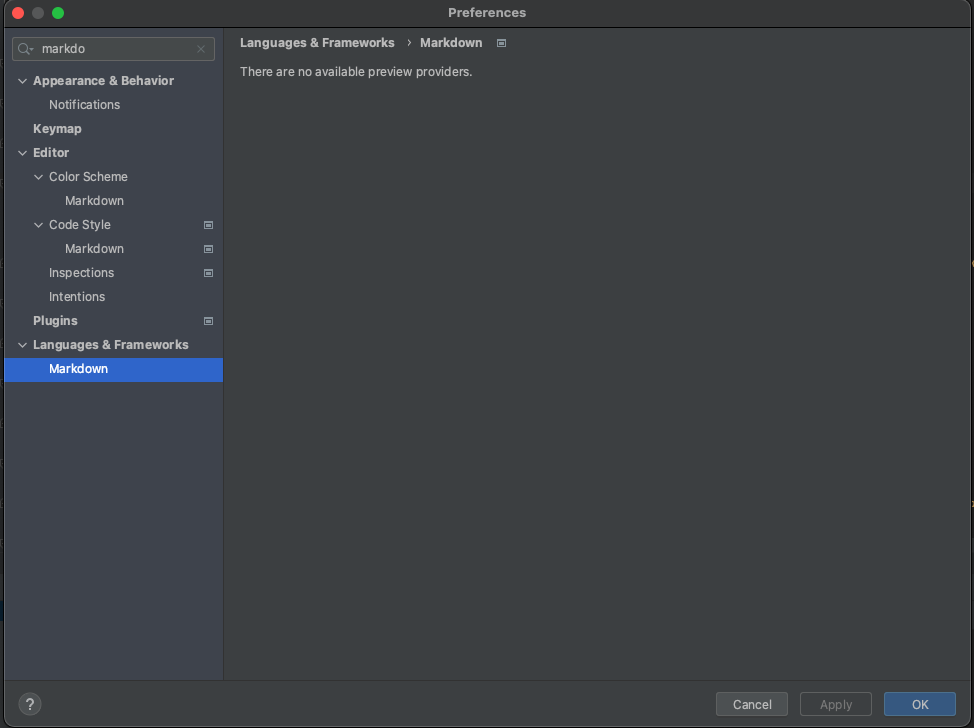Confirm preferences with the OK button
This screenshot has width=974, height=728.
pos(919,704)
